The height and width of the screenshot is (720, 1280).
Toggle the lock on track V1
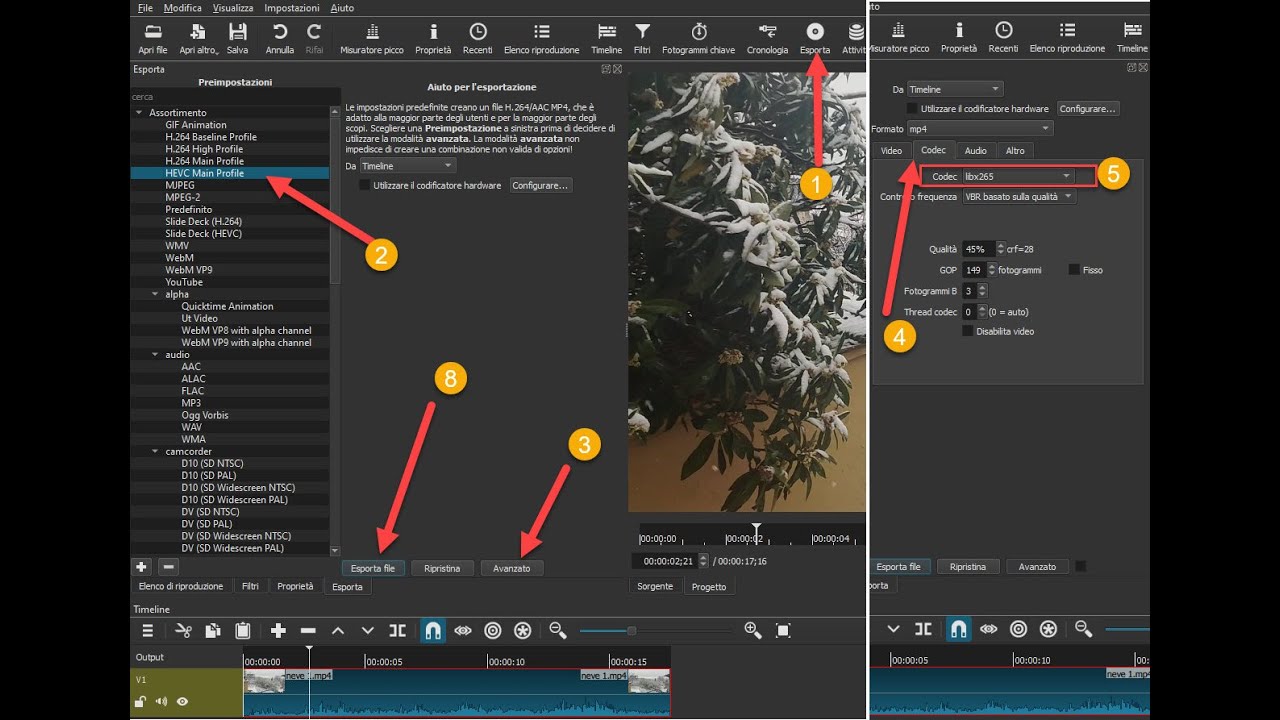tap(141, 702)
